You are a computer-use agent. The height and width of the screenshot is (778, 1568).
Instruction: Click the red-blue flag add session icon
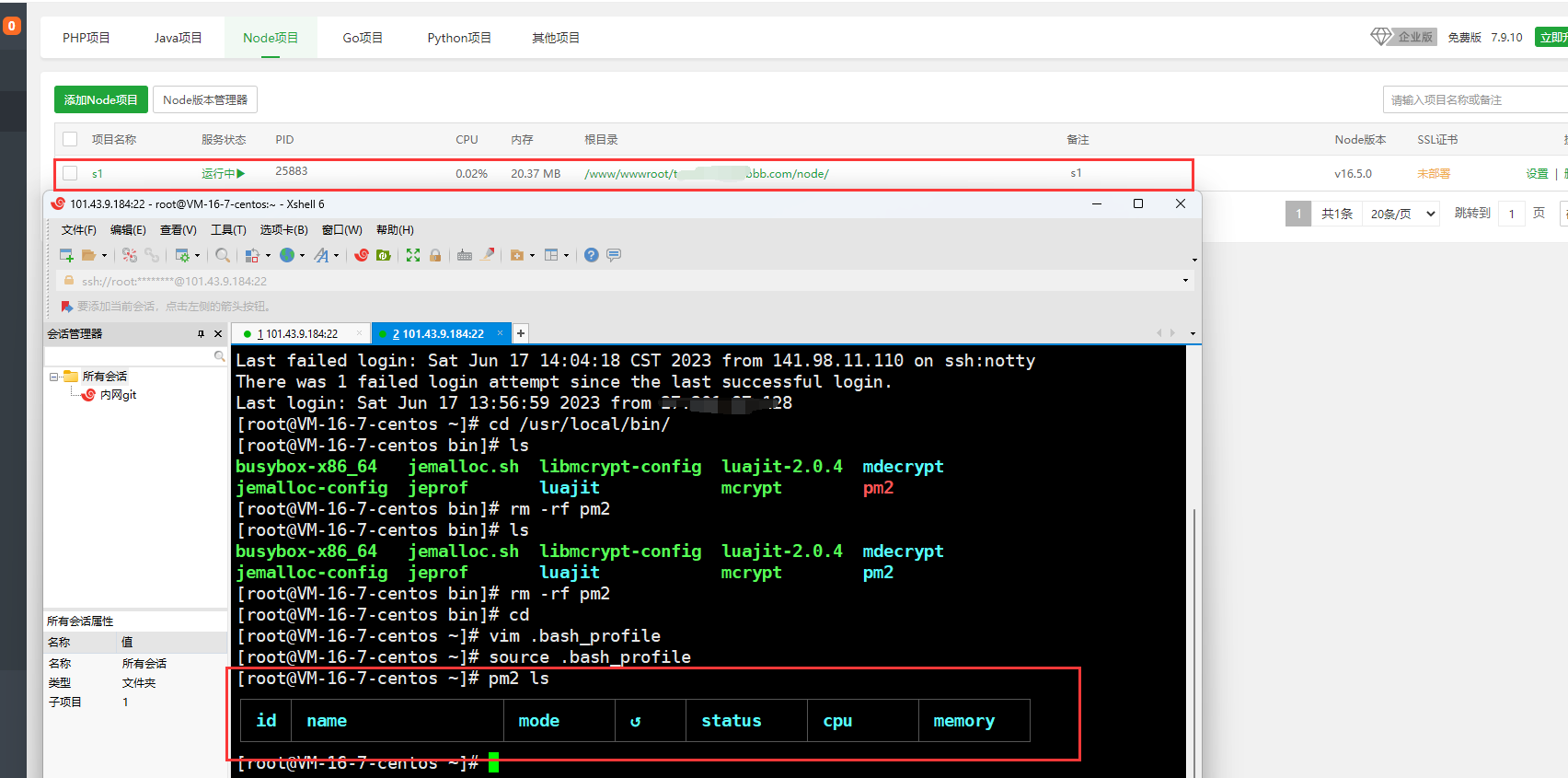[66, 306]
